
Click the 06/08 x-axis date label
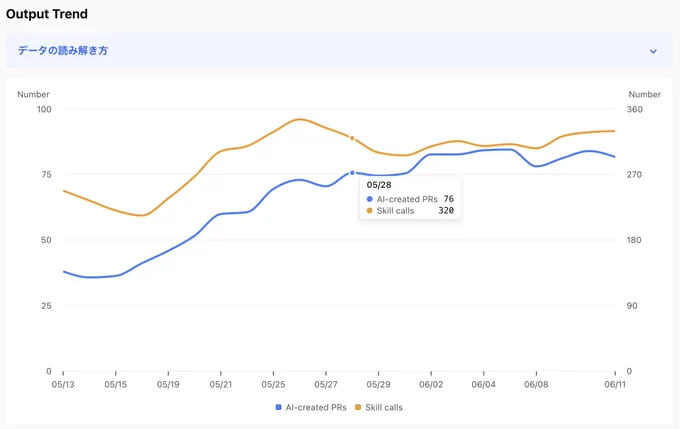click(536, 384)
